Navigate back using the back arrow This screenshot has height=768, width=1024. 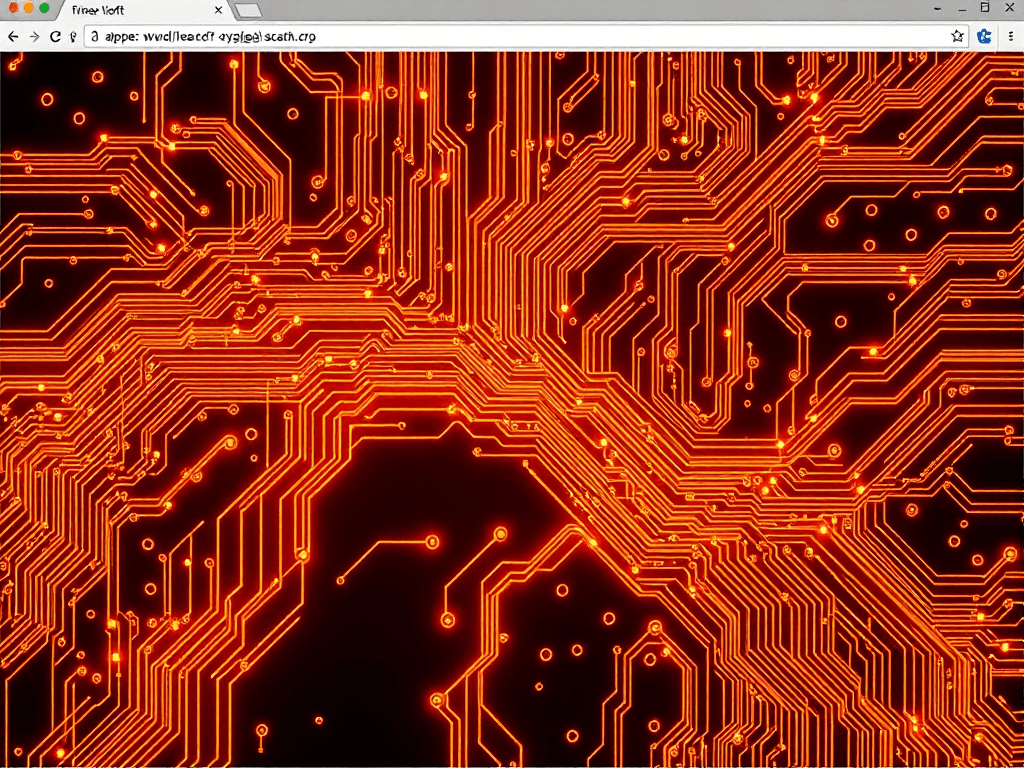pyautogui.click(x=13, y=36)
